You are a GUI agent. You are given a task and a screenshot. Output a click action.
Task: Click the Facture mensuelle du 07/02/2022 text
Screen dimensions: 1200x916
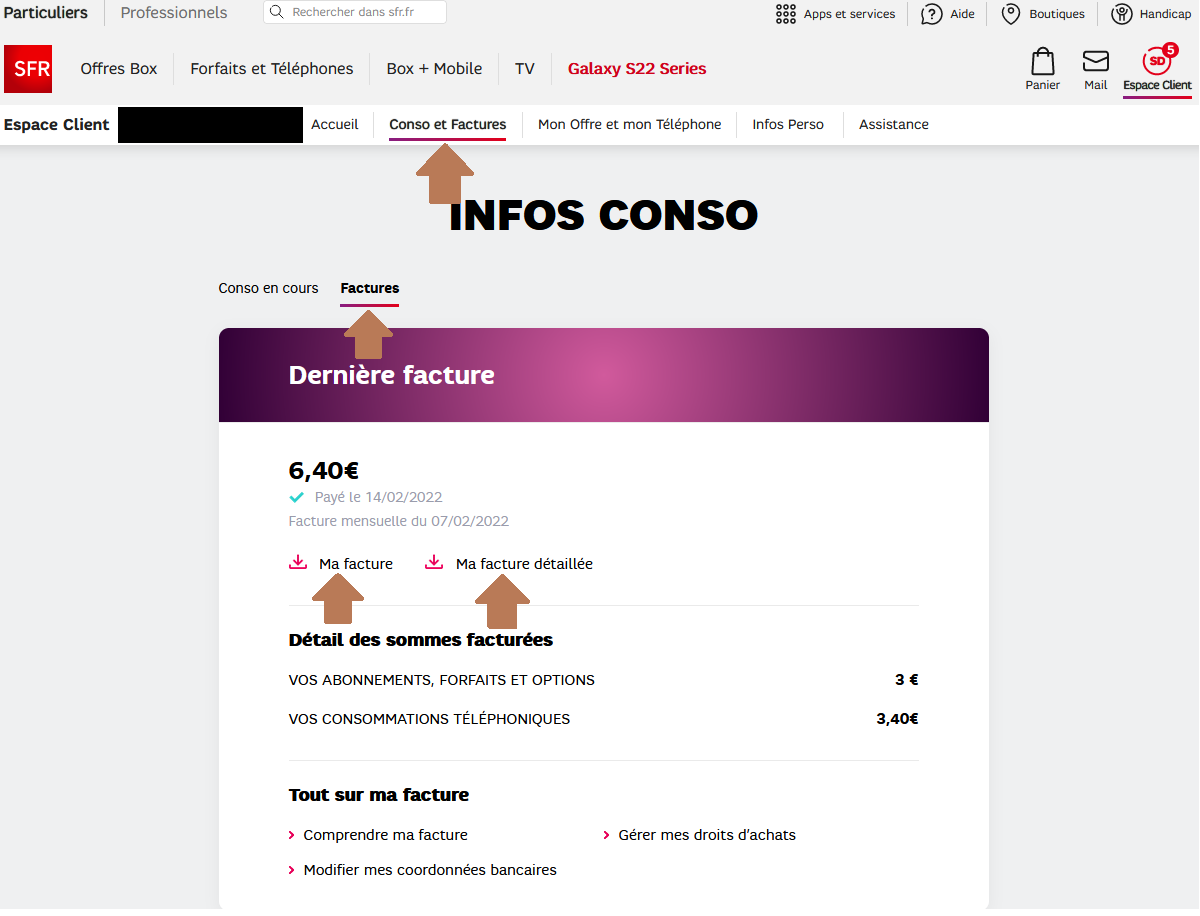pos(399,521)
